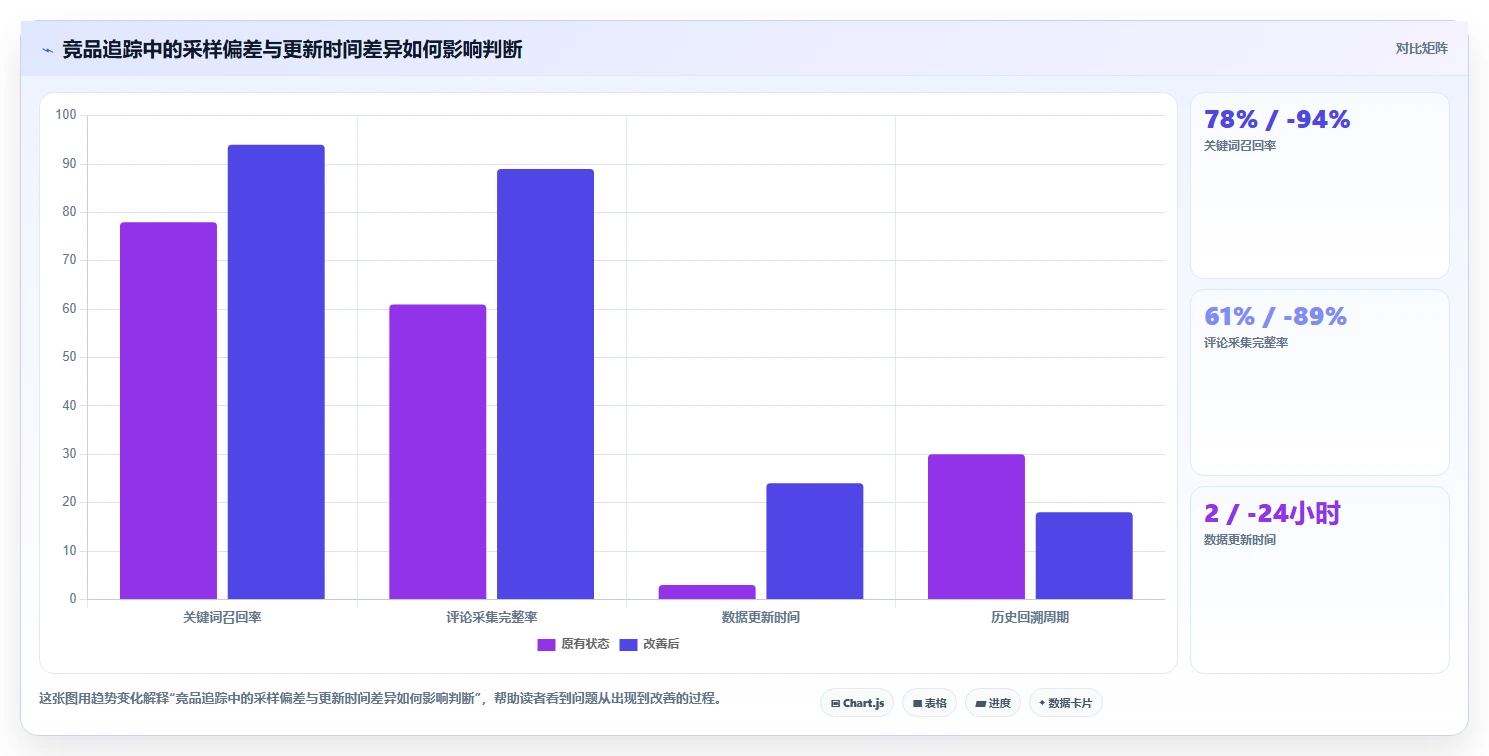
Task: Click the 100 y-axis tick label
Action: pyautogui.click(x=66, y=115)
